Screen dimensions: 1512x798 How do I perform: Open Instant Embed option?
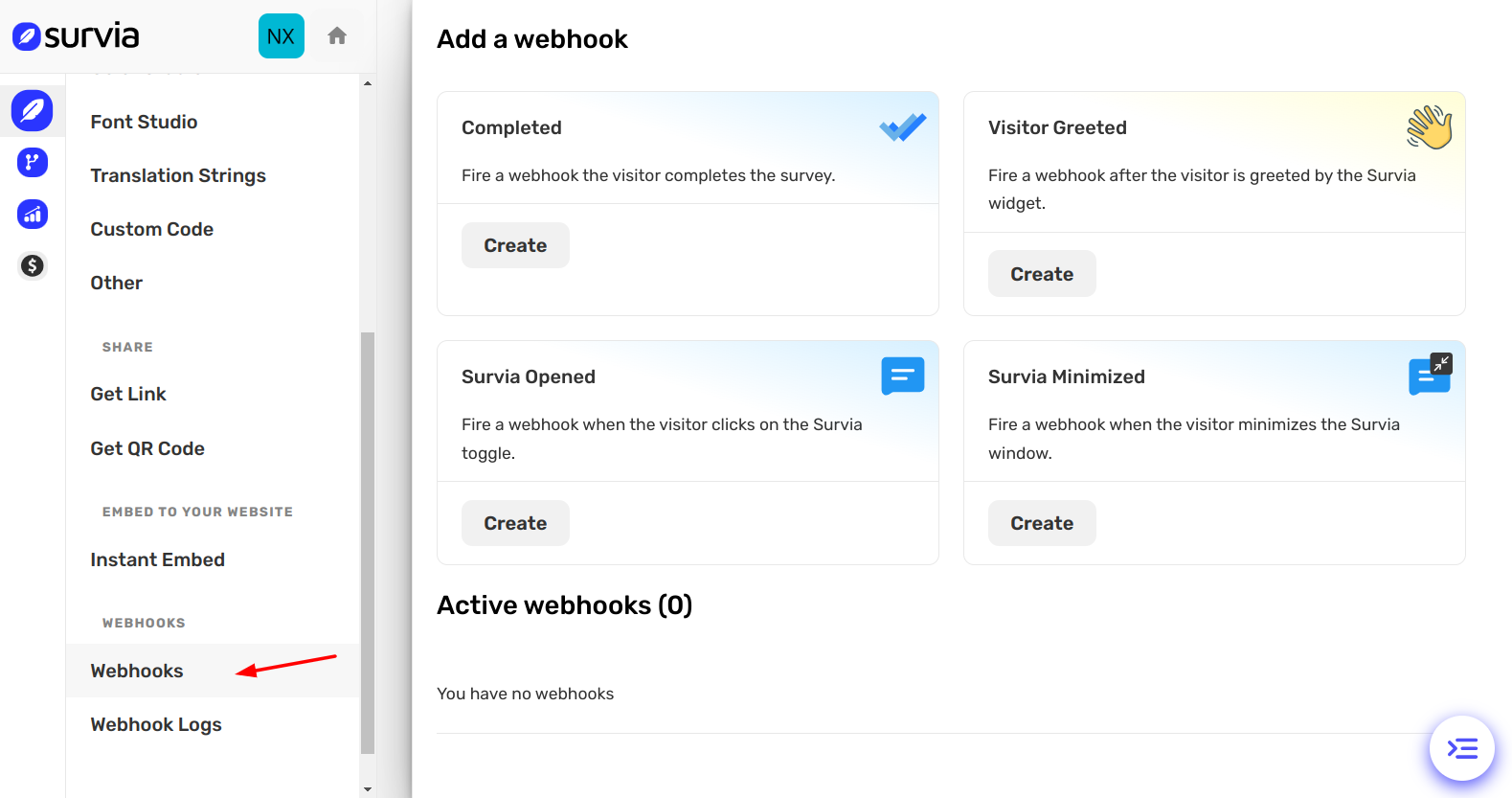coord(158,559)
